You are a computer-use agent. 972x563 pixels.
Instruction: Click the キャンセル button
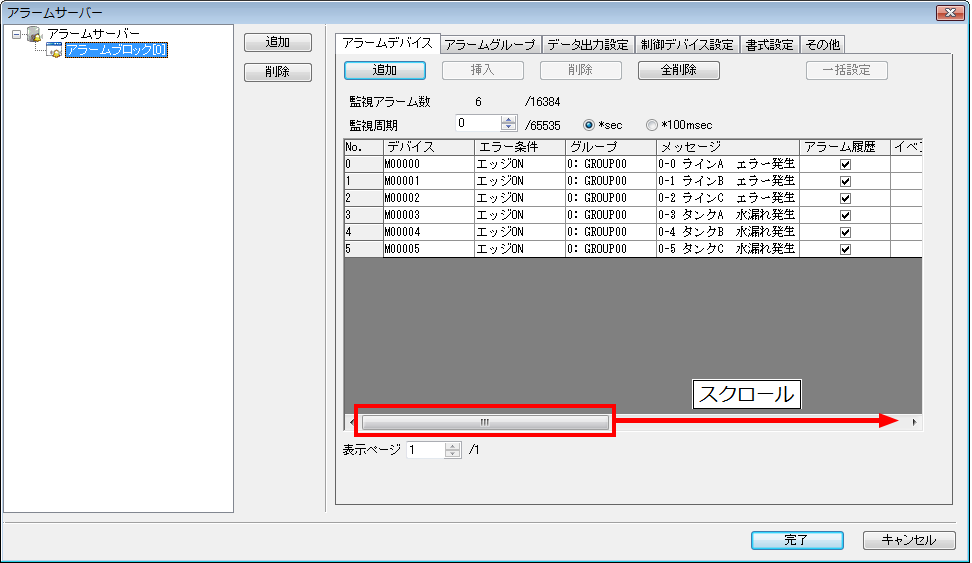[908, 540]
